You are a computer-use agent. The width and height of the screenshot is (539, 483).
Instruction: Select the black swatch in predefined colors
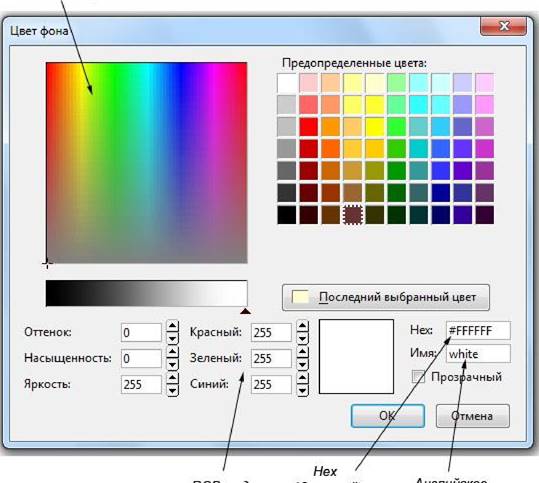pyautogui.click(x=286, y=215)
